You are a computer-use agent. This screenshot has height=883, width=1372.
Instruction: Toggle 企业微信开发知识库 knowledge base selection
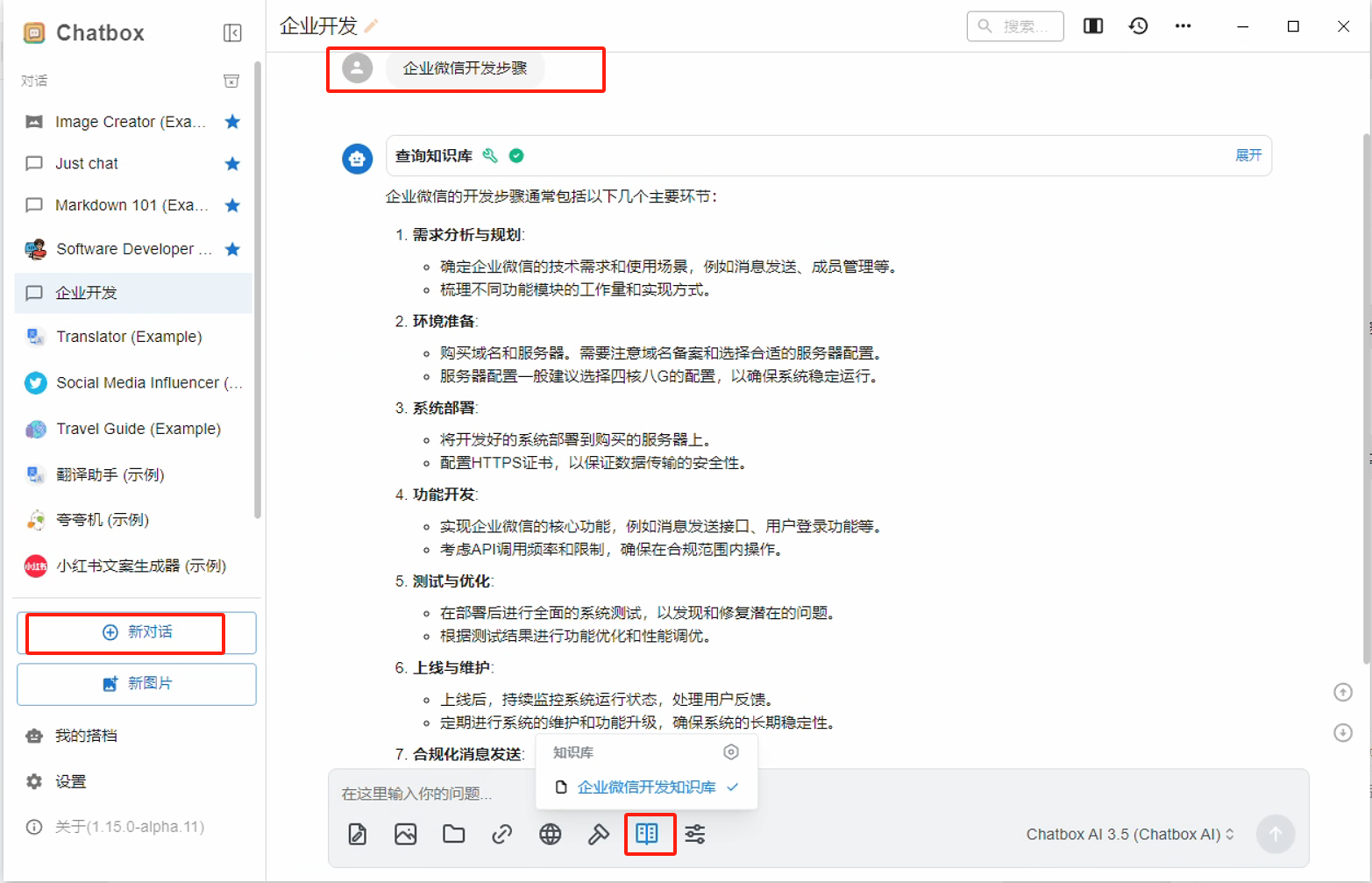pyautogui.click(x=646, y=787)
